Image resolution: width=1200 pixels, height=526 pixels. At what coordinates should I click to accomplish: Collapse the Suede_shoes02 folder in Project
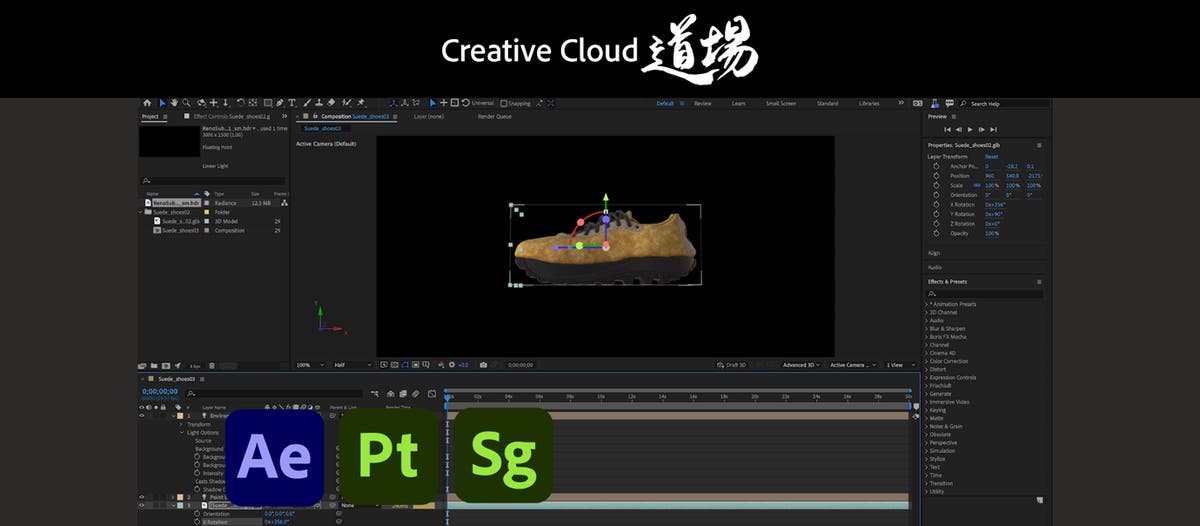coord(142,212)
